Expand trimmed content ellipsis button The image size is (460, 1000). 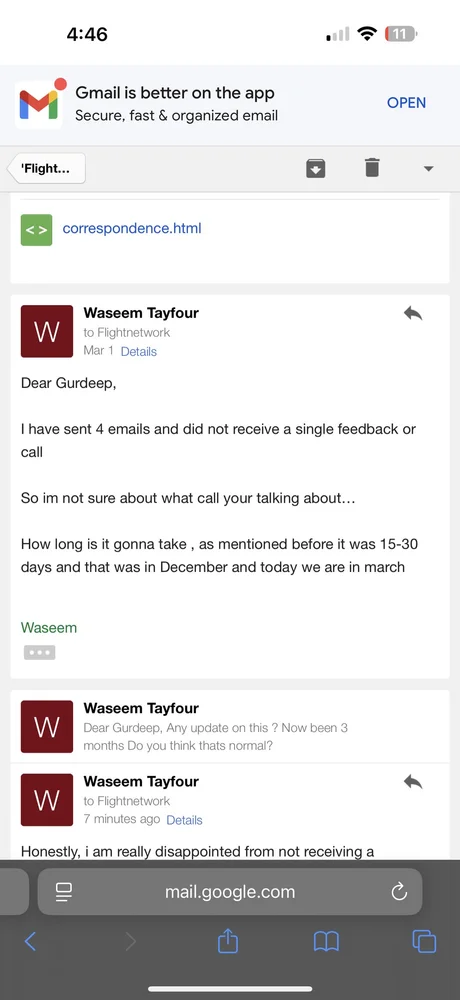40,652
